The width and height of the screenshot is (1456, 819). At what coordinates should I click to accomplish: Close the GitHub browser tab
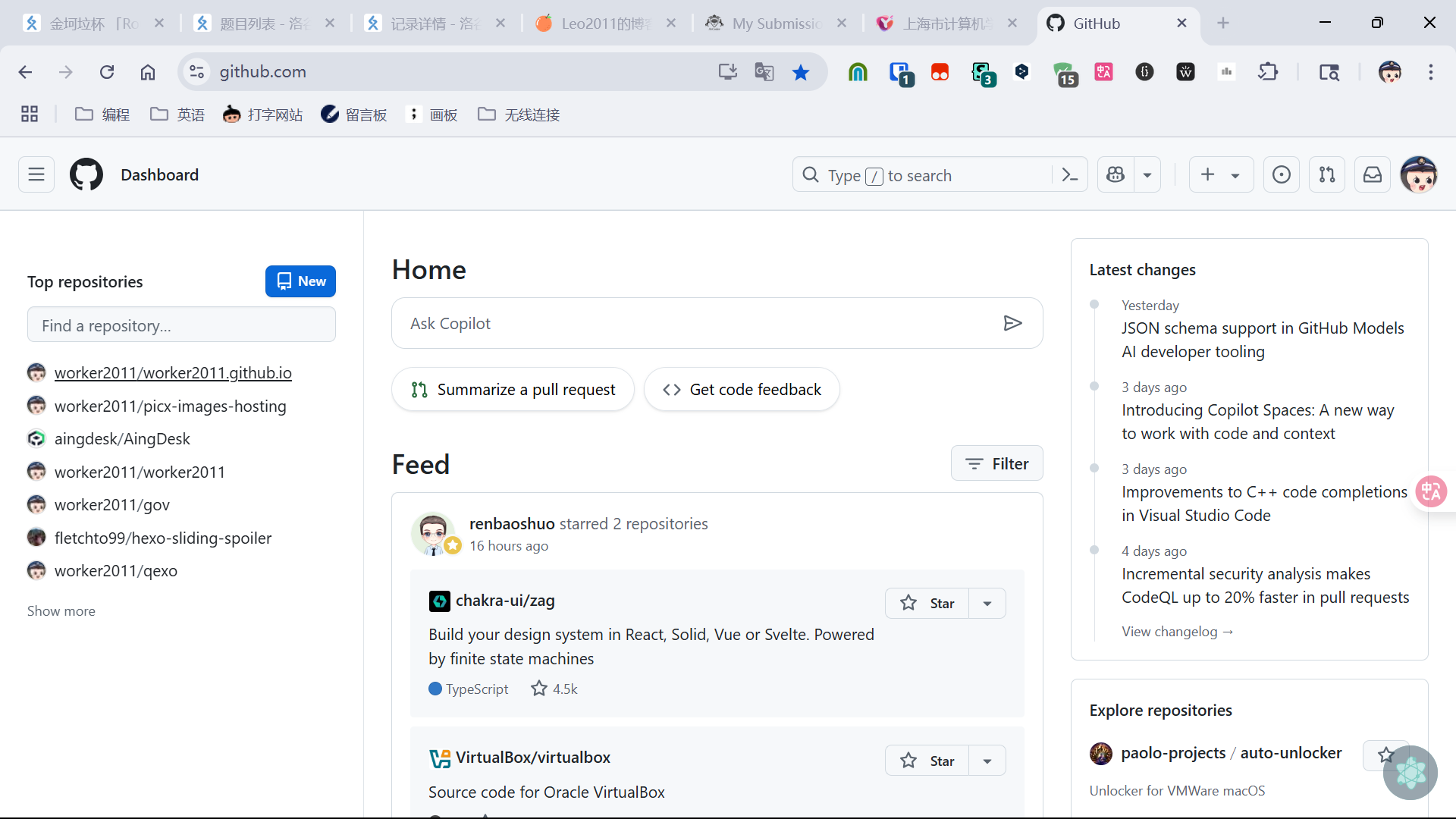[x=1181, y=24]
